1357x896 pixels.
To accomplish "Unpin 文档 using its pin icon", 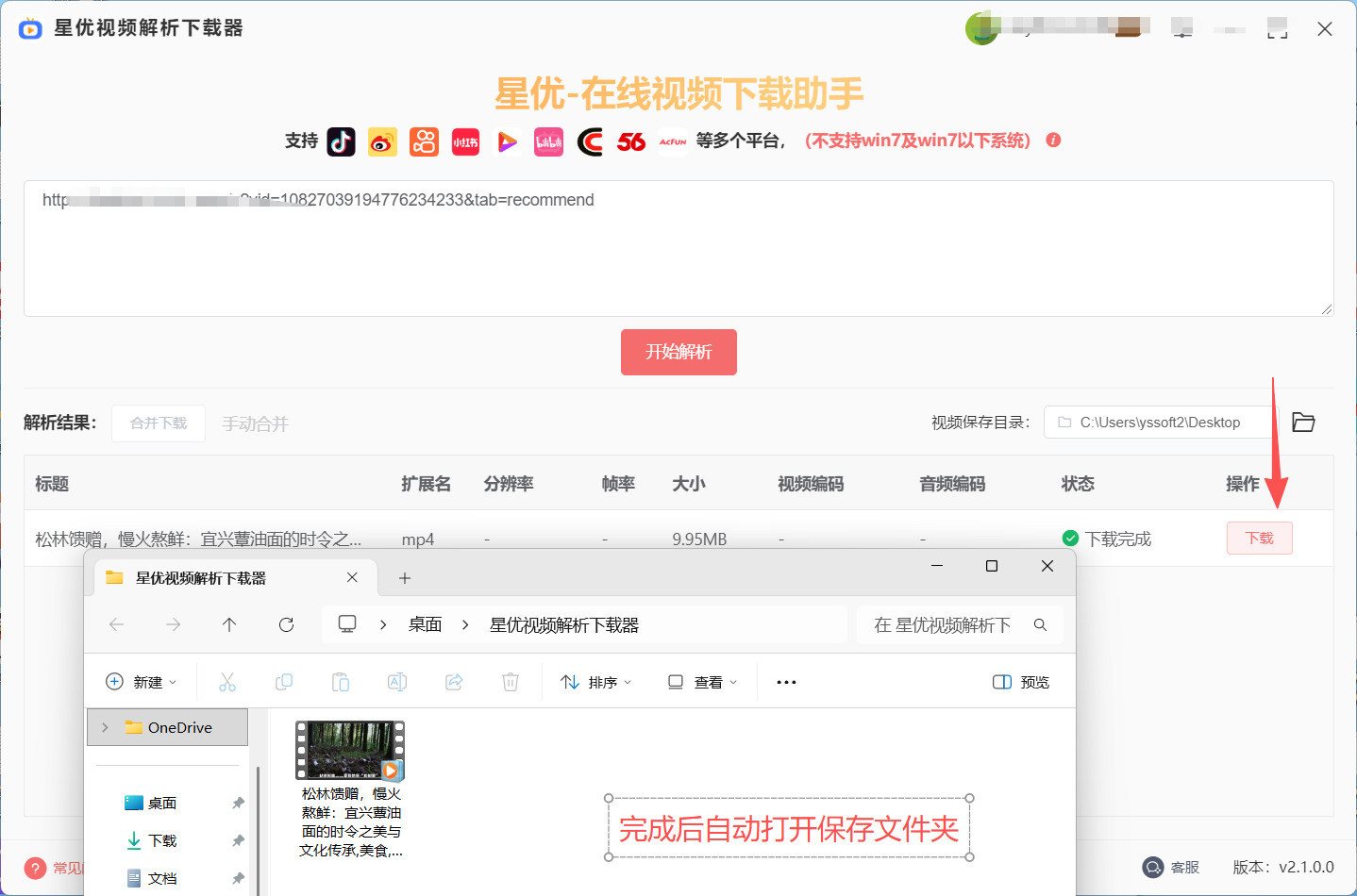I will point(238,878).
